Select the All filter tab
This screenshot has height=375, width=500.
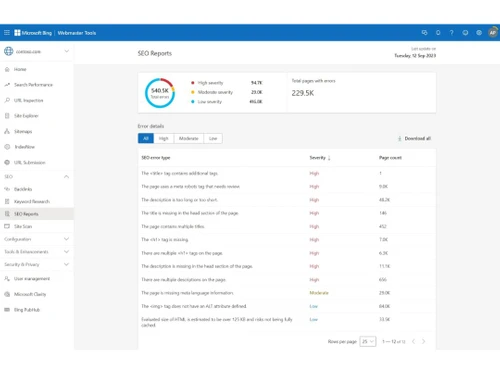[x=146, y=138]
